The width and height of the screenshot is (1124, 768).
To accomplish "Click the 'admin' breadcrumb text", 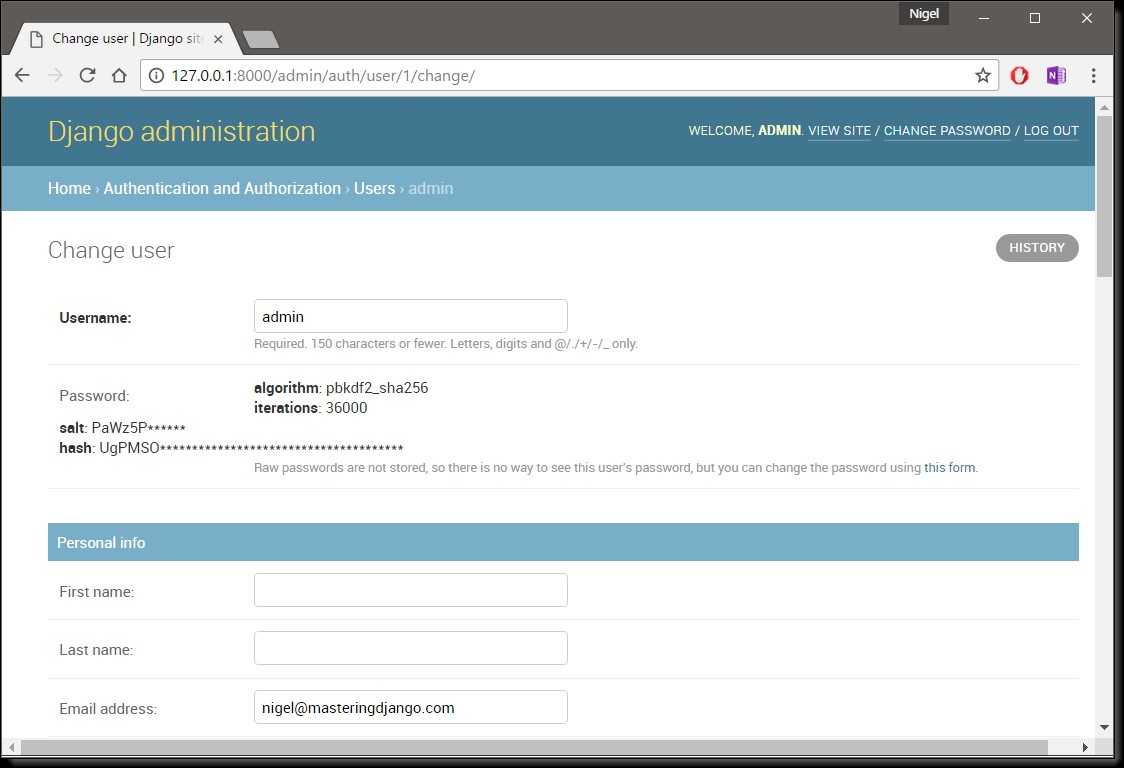I will click(x=431, y=189).
